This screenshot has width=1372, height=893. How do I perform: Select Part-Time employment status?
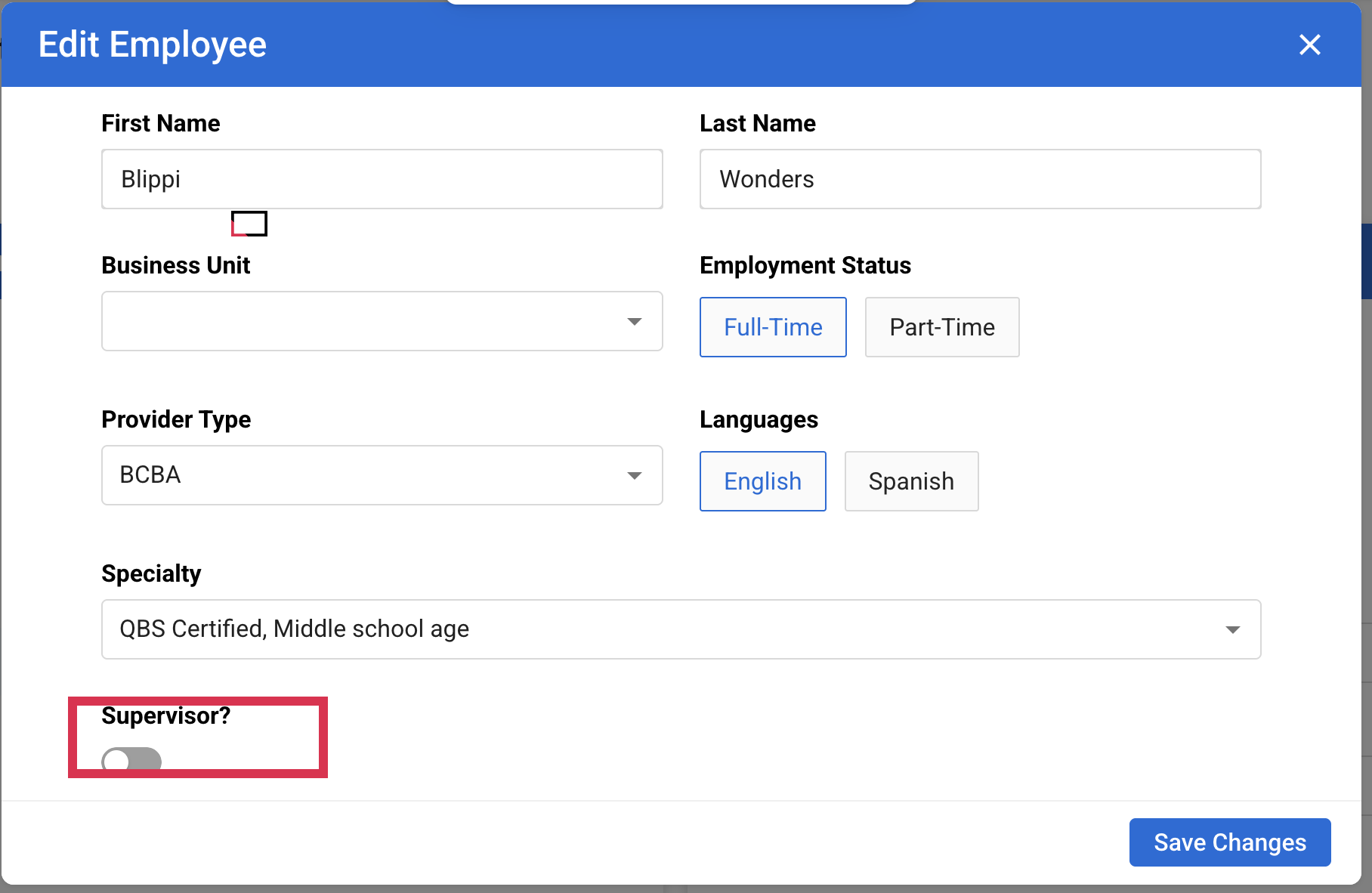click(941, 327)
